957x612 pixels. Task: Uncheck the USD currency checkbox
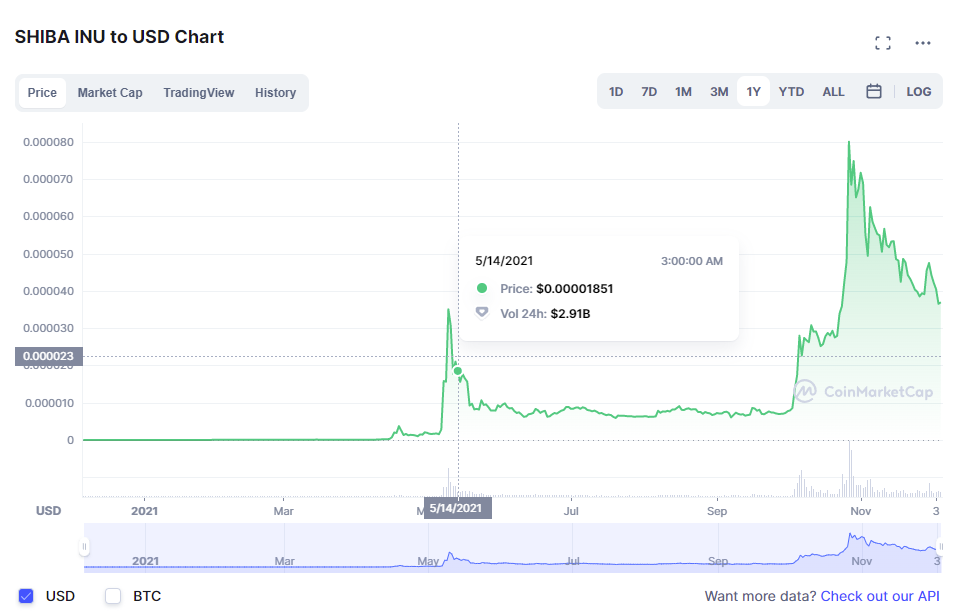[26, 596]
